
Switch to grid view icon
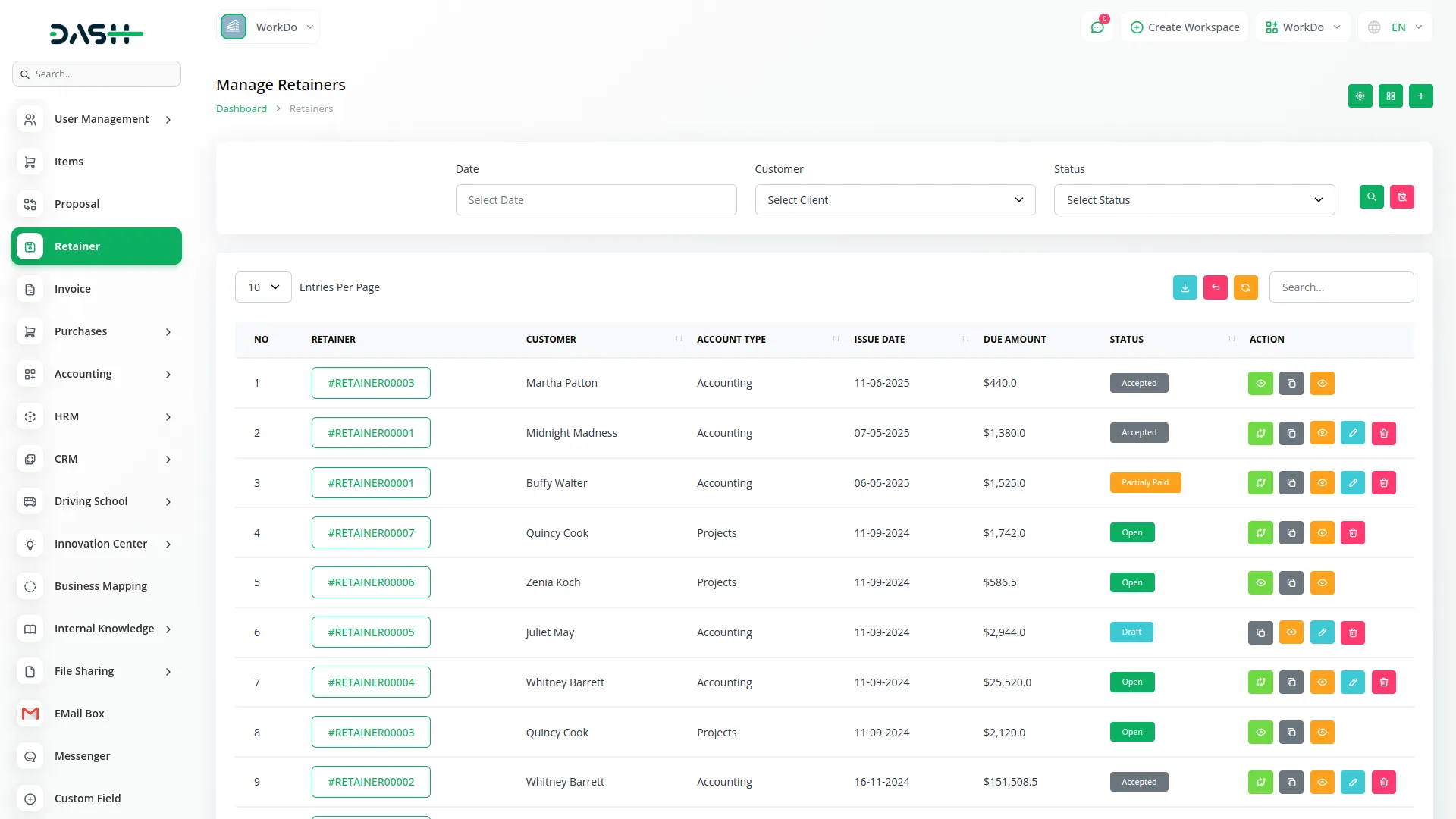tap(1390, 96)
